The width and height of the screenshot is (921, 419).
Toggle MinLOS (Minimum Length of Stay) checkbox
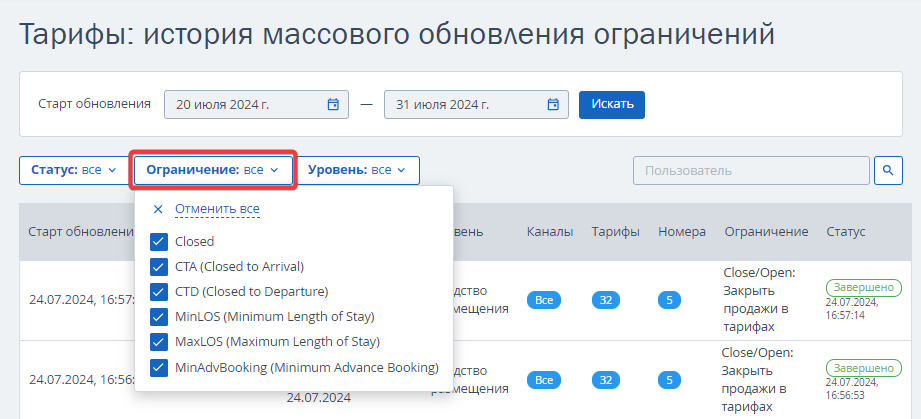tap(158, 317)
